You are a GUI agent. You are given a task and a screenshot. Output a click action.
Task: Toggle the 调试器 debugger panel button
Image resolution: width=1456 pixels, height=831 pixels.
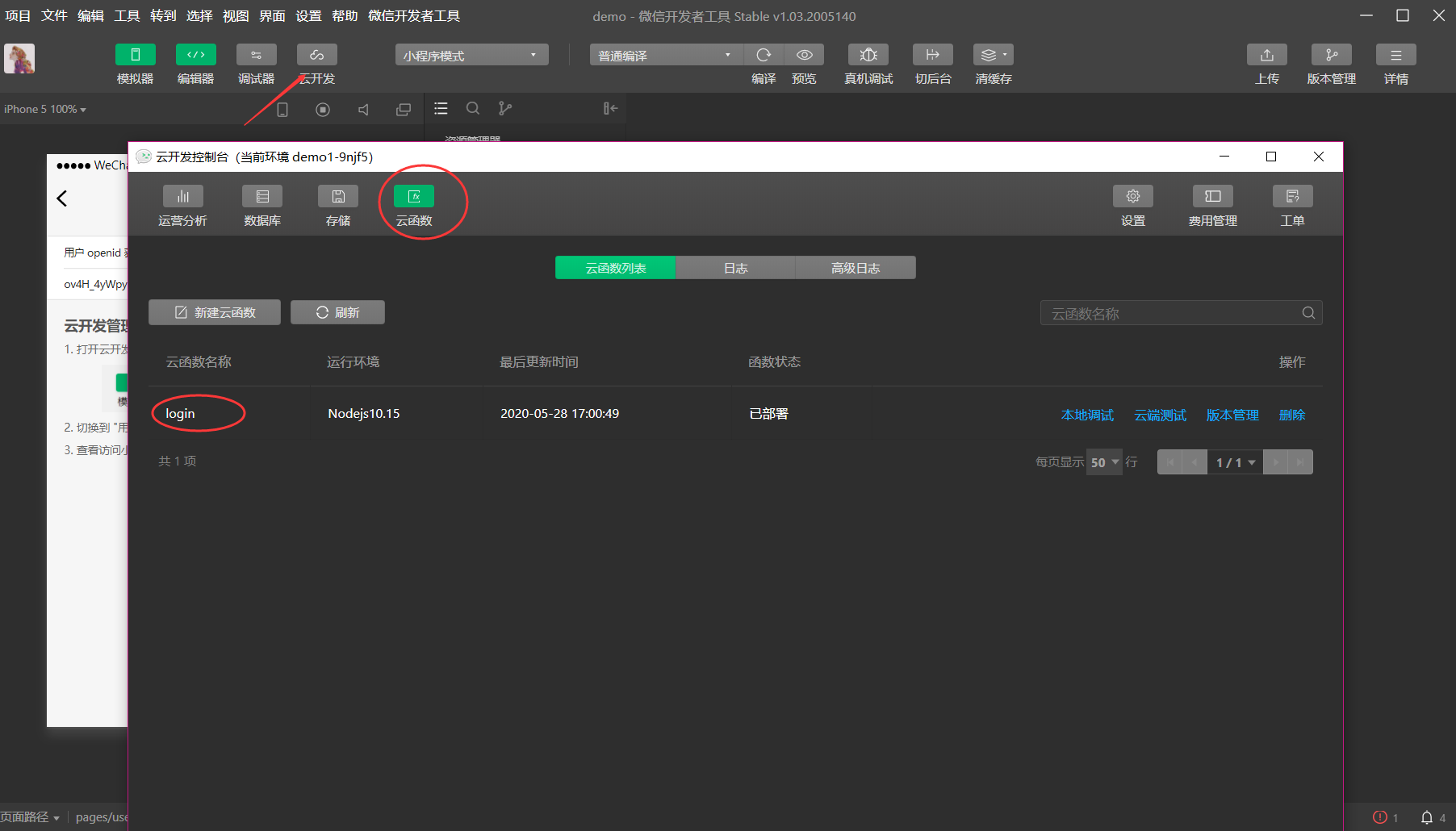[257, 55]
